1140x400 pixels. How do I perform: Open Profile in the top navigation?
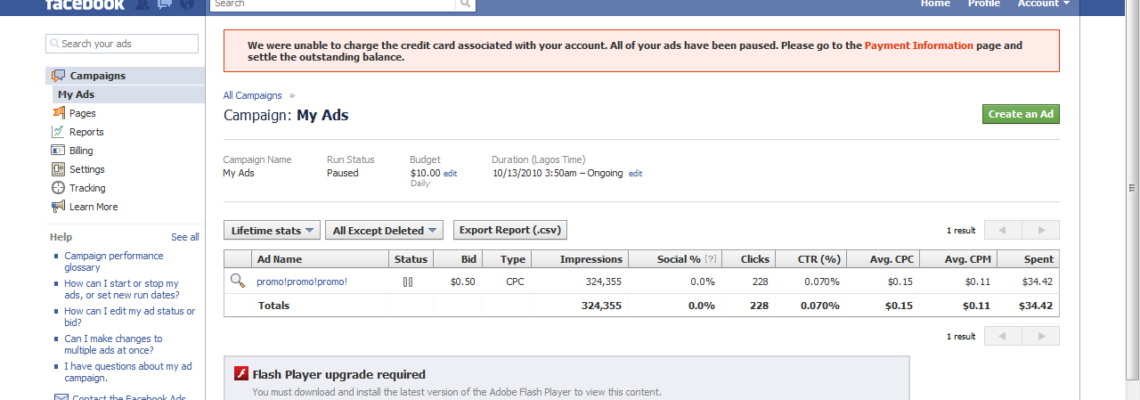(984, 4)
